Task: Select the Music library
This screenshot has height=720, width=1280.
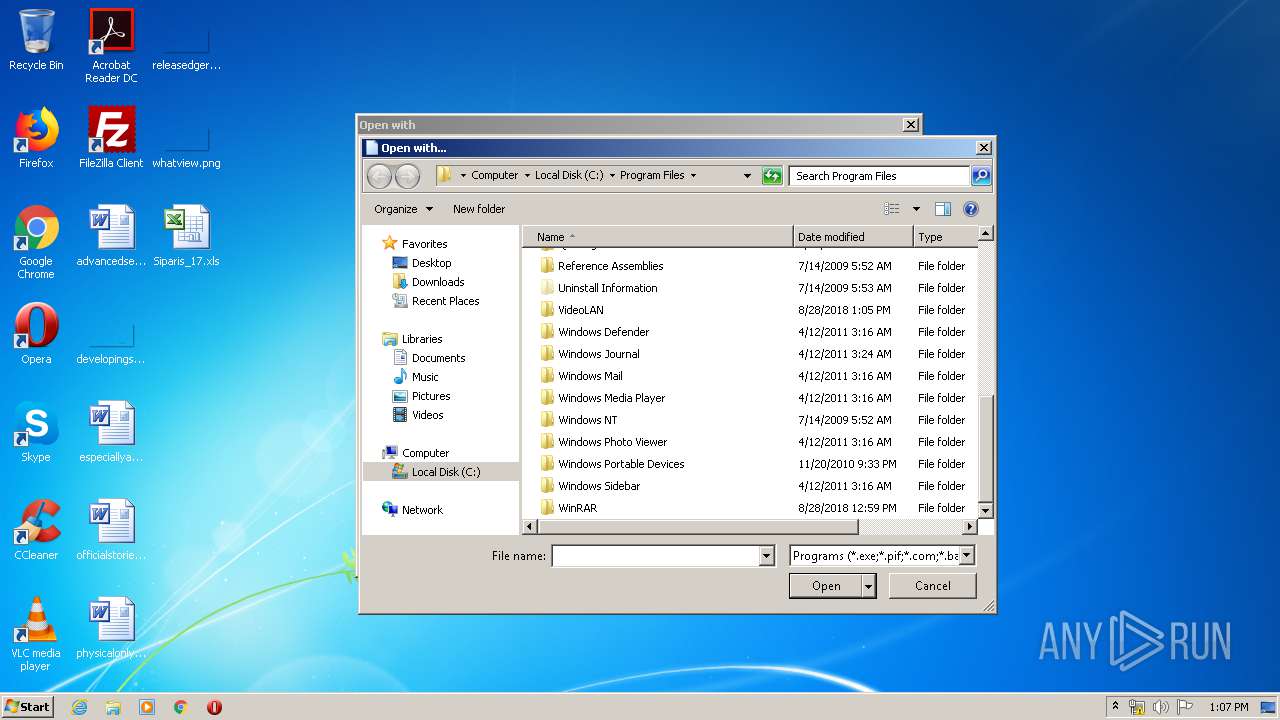Action: pyautogui.click(x=425, y=377)
